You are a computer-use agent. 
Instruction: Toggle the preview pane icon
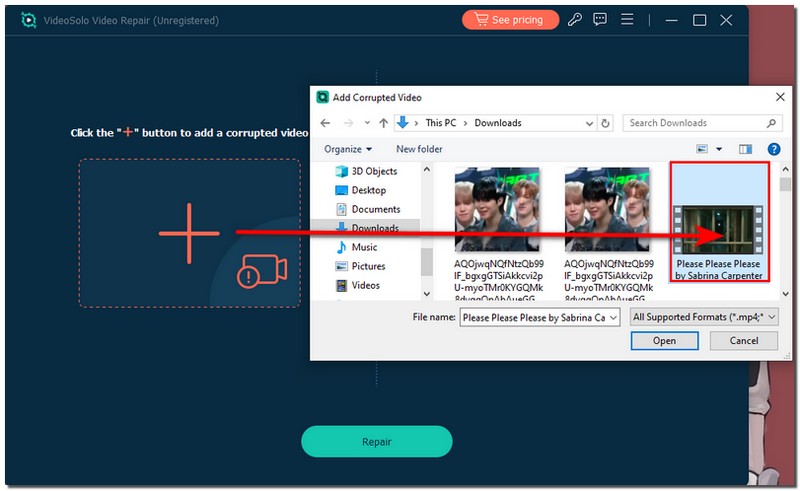745,149
